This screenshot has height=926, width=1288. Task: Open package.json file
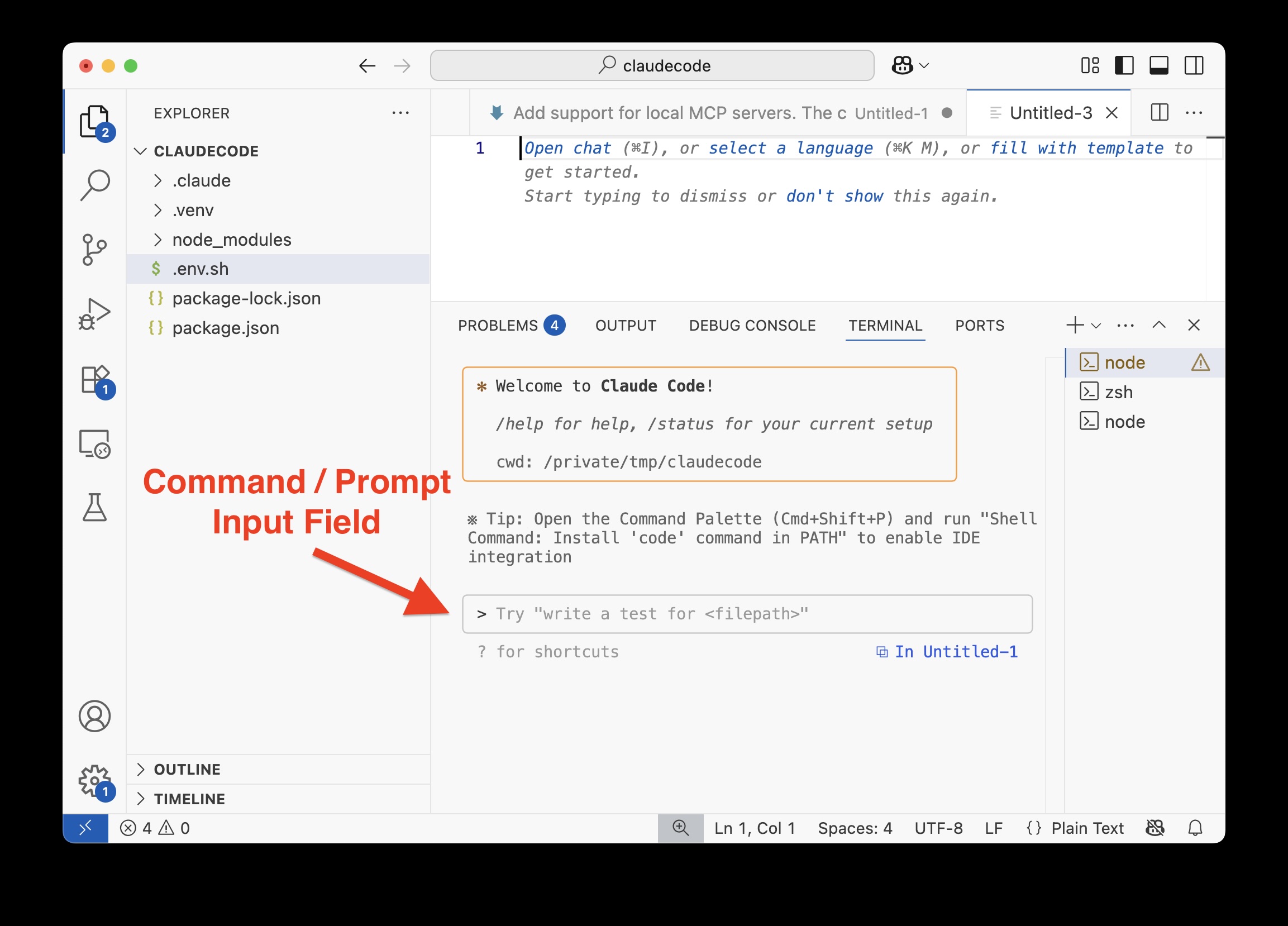click(x=278, y=328)
